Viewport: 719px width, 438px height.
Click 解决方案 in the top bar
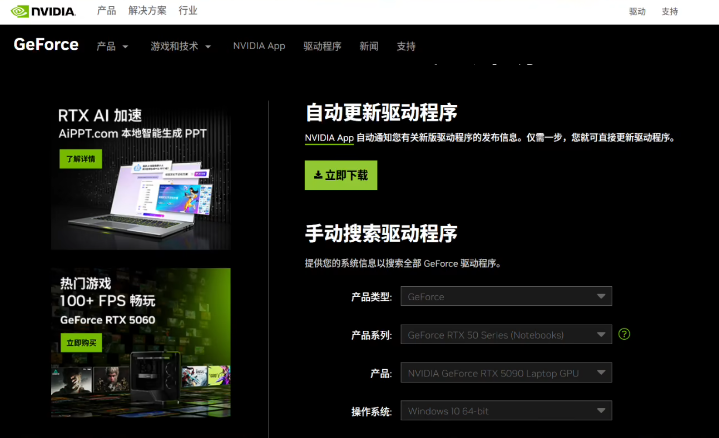point(147,11)
